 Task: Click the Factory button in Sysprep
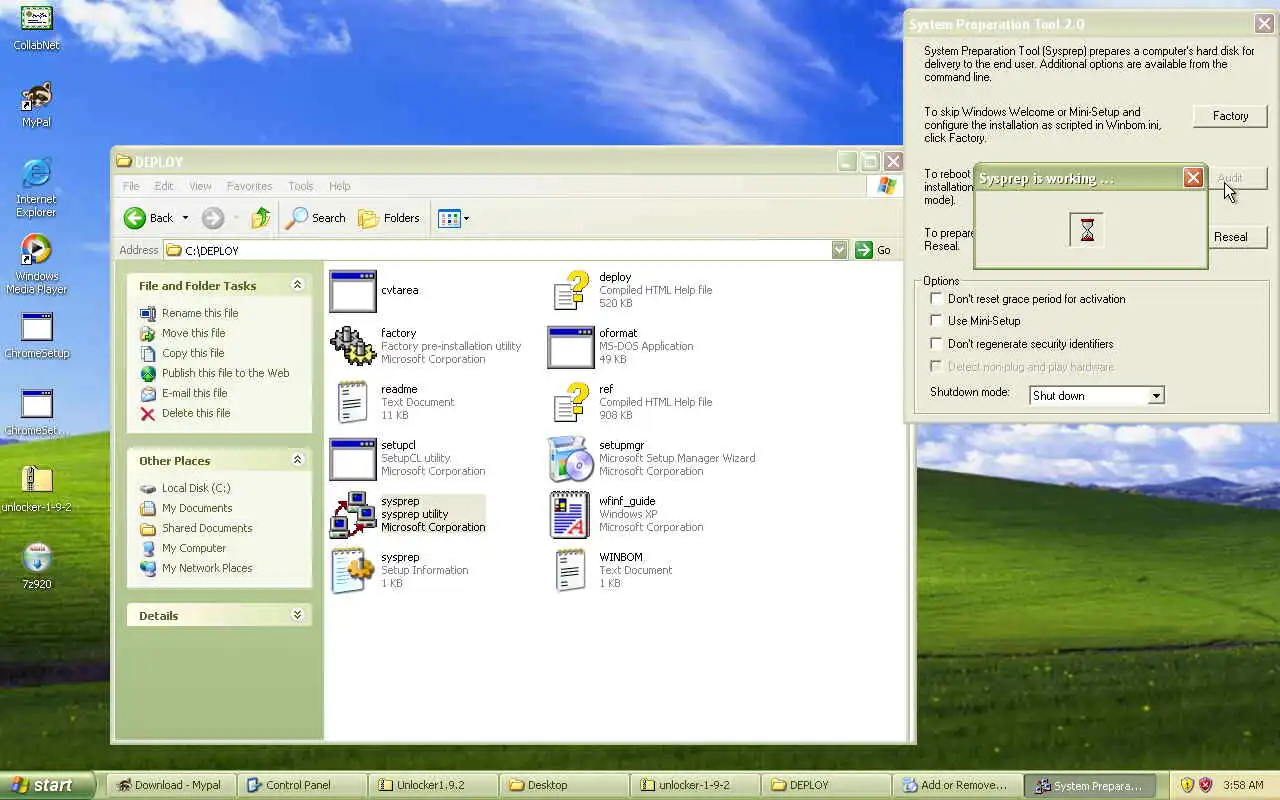click(x=1230, y=116)
